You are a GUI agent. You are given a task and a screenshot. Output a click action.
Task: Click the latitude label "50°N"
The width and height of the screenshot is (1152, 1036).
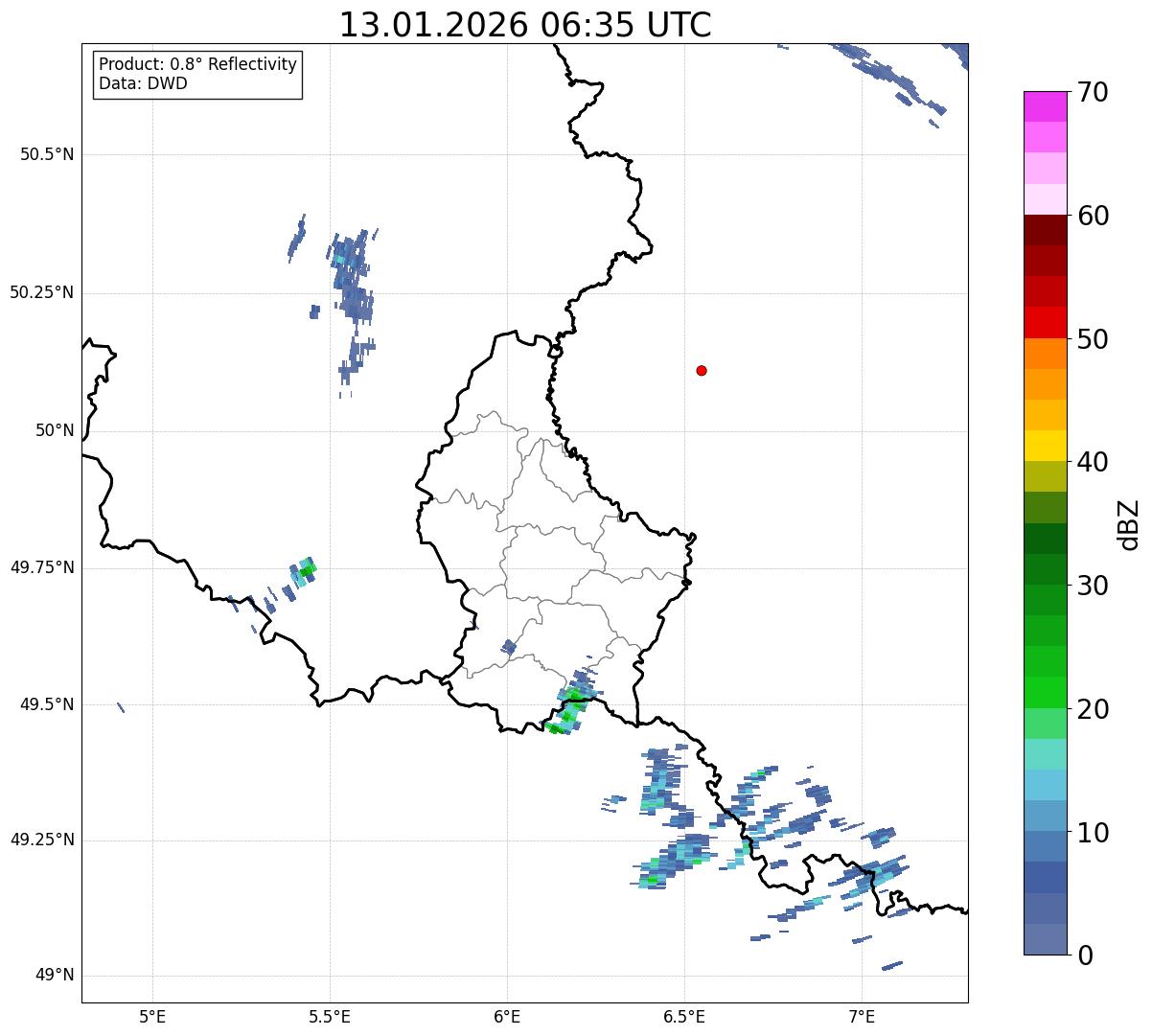coord(55,430)
